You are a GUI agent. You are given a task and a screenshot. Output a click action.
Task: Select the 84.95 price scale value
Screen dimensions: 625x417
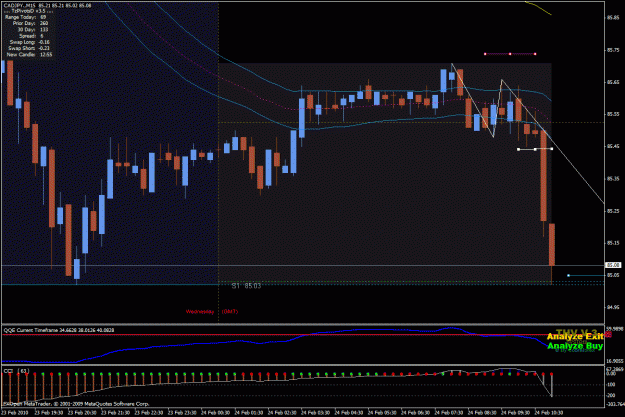(x=613, y=307)
